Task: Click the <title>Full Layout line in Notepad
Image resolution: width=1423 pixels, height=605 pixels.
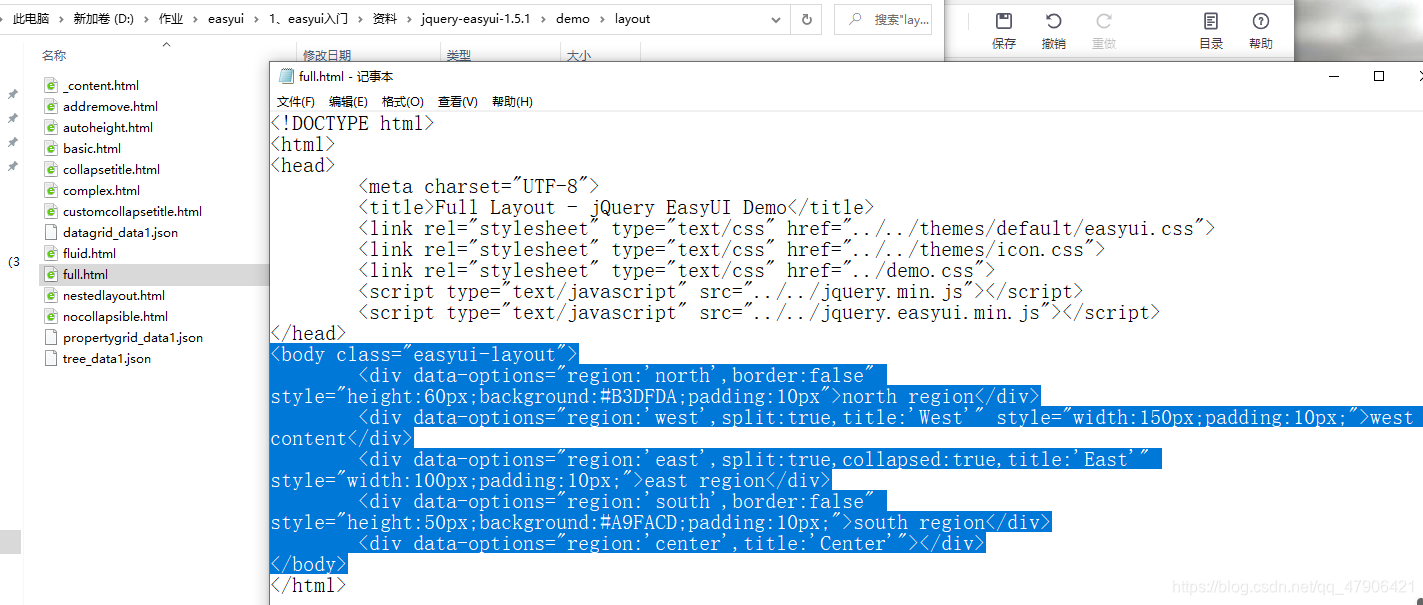Action: (616, 208)
